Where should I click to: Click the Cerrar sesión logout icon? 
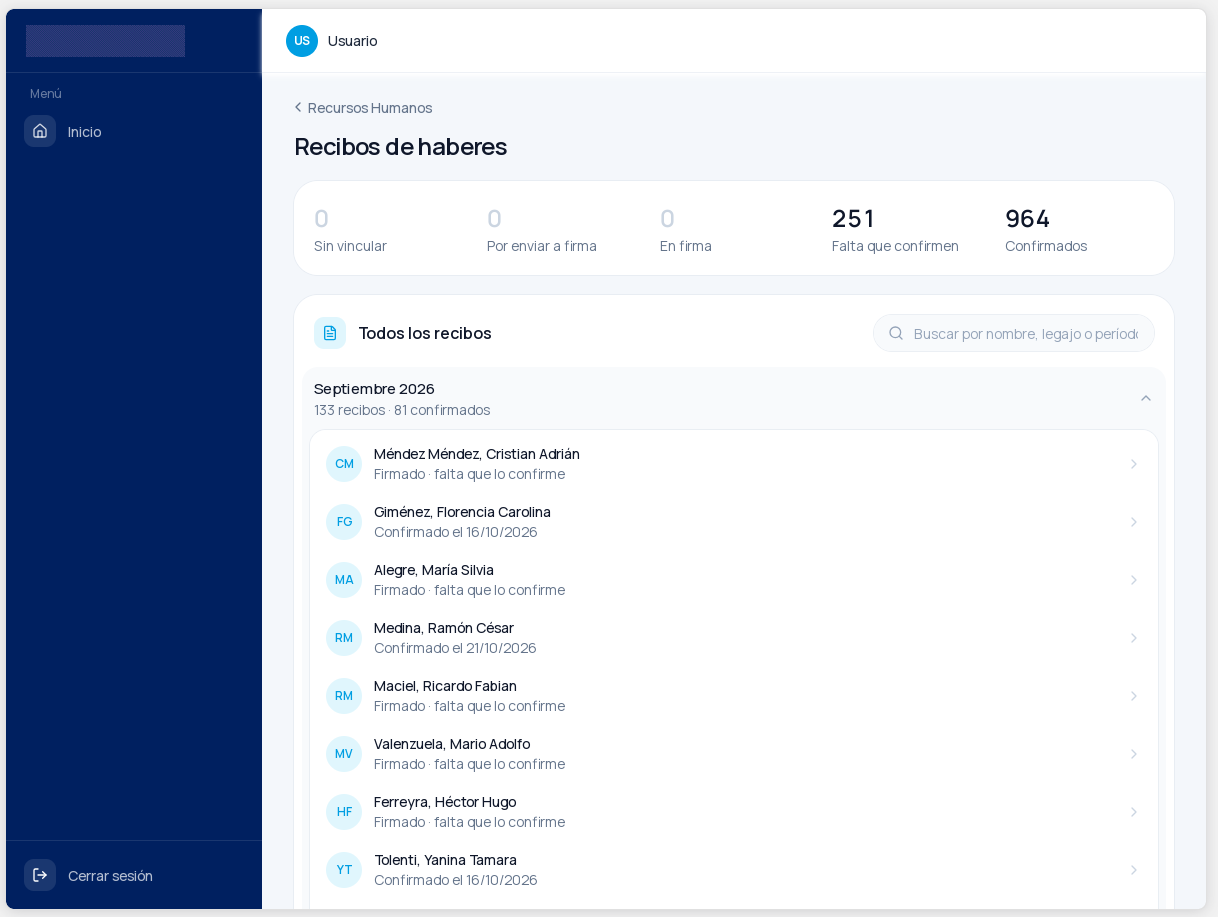[40, 875]
